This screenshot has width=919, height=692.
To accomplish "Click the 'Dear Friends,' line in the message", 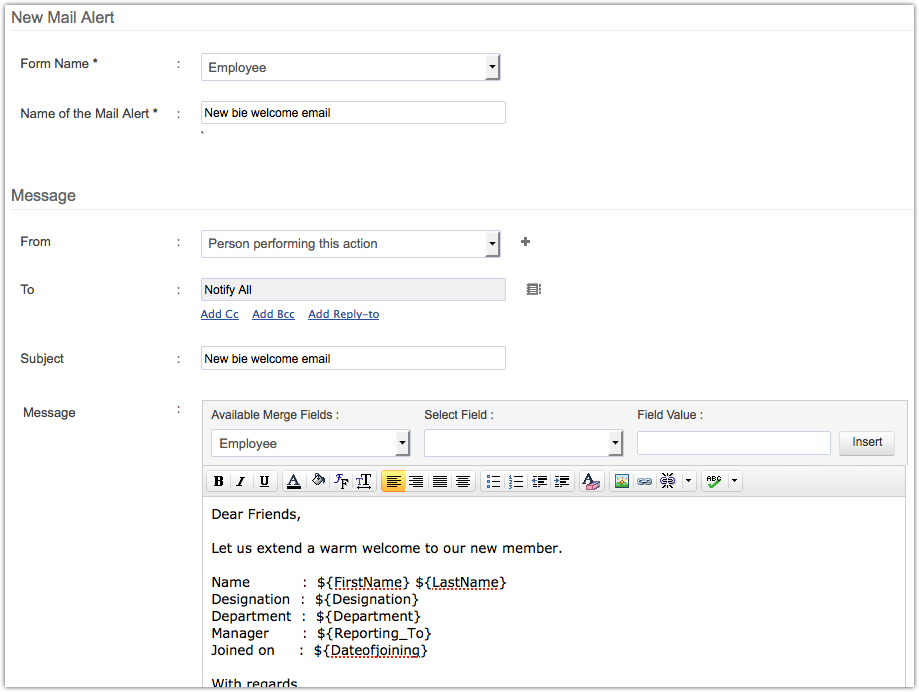I will coord(256,514).
